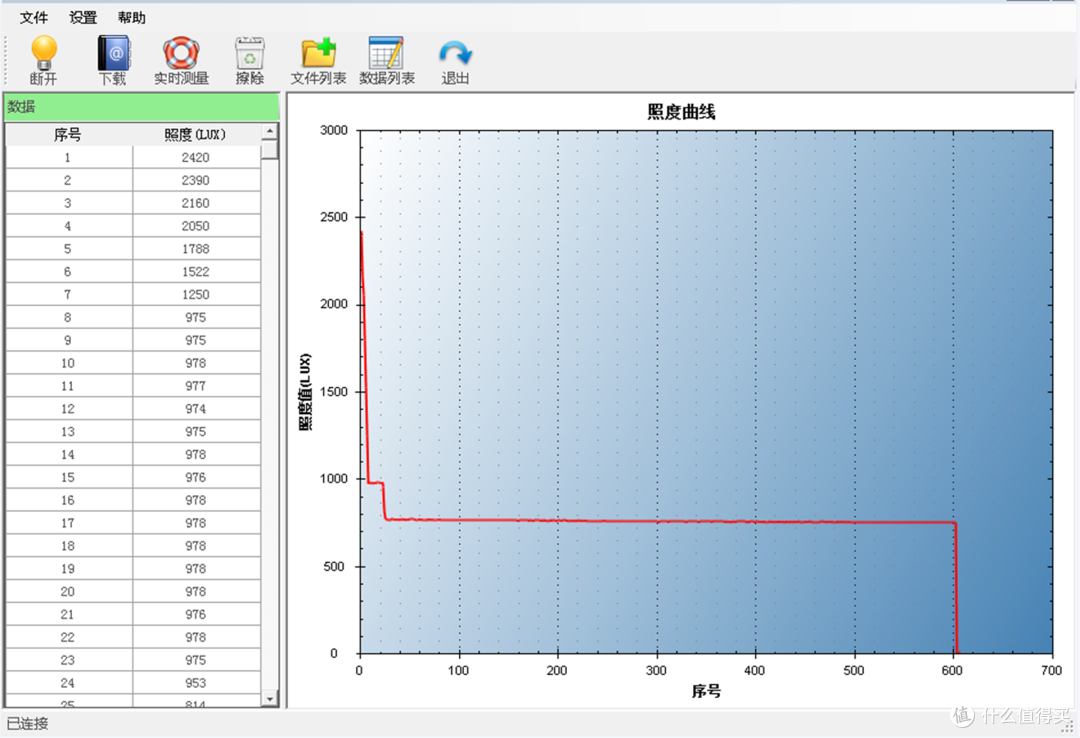Screen dimensions: 1080x738
Task: Select row 24 with value 953
Action: [133, 683]
